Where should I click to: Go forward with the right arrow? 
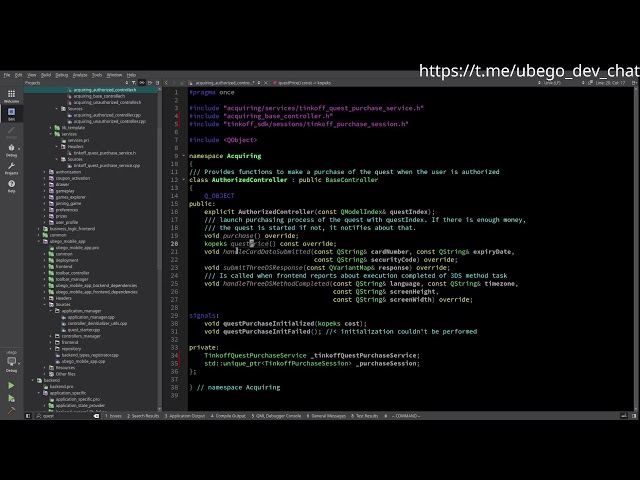[174, 82]
